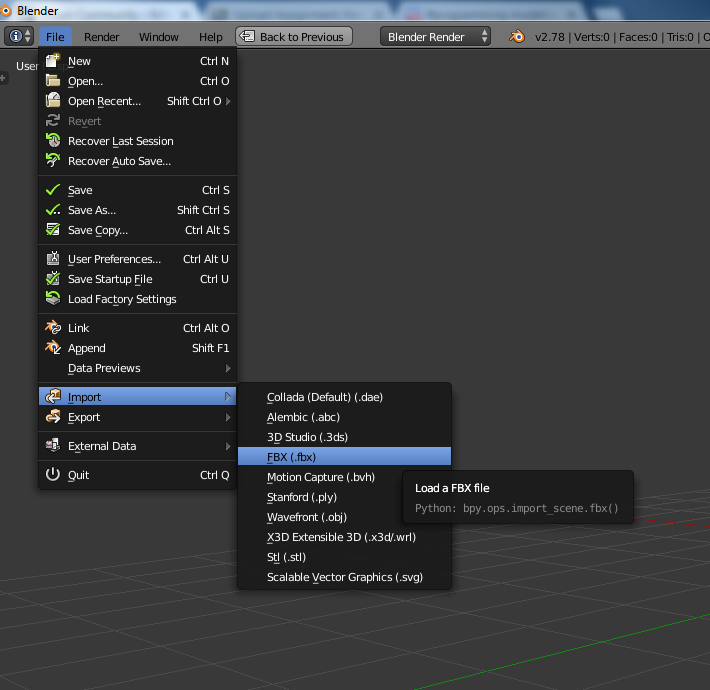Open the File menu

point(55,37)
